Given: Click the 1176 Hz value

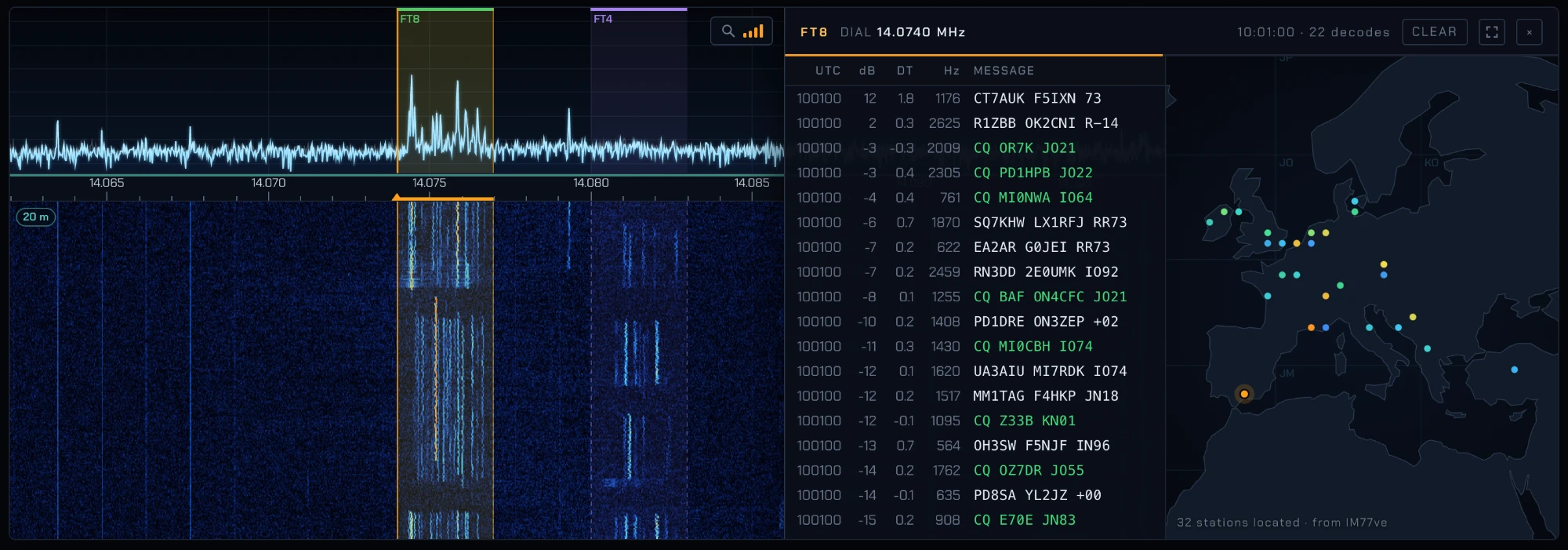Looking at the screenshot, I should tap(947, 99).
